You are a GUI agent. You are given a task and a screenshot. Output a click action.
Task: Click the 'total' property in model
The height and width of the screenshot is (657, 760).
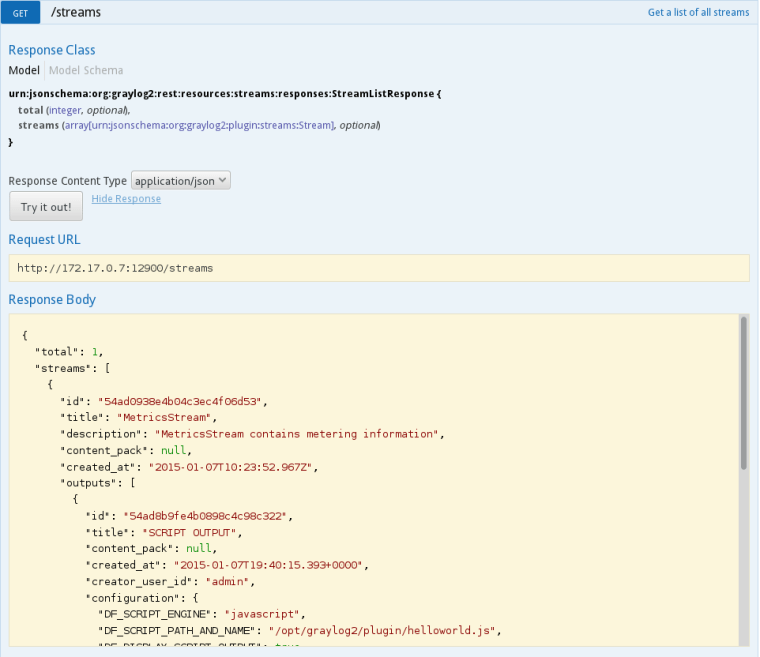31,109
